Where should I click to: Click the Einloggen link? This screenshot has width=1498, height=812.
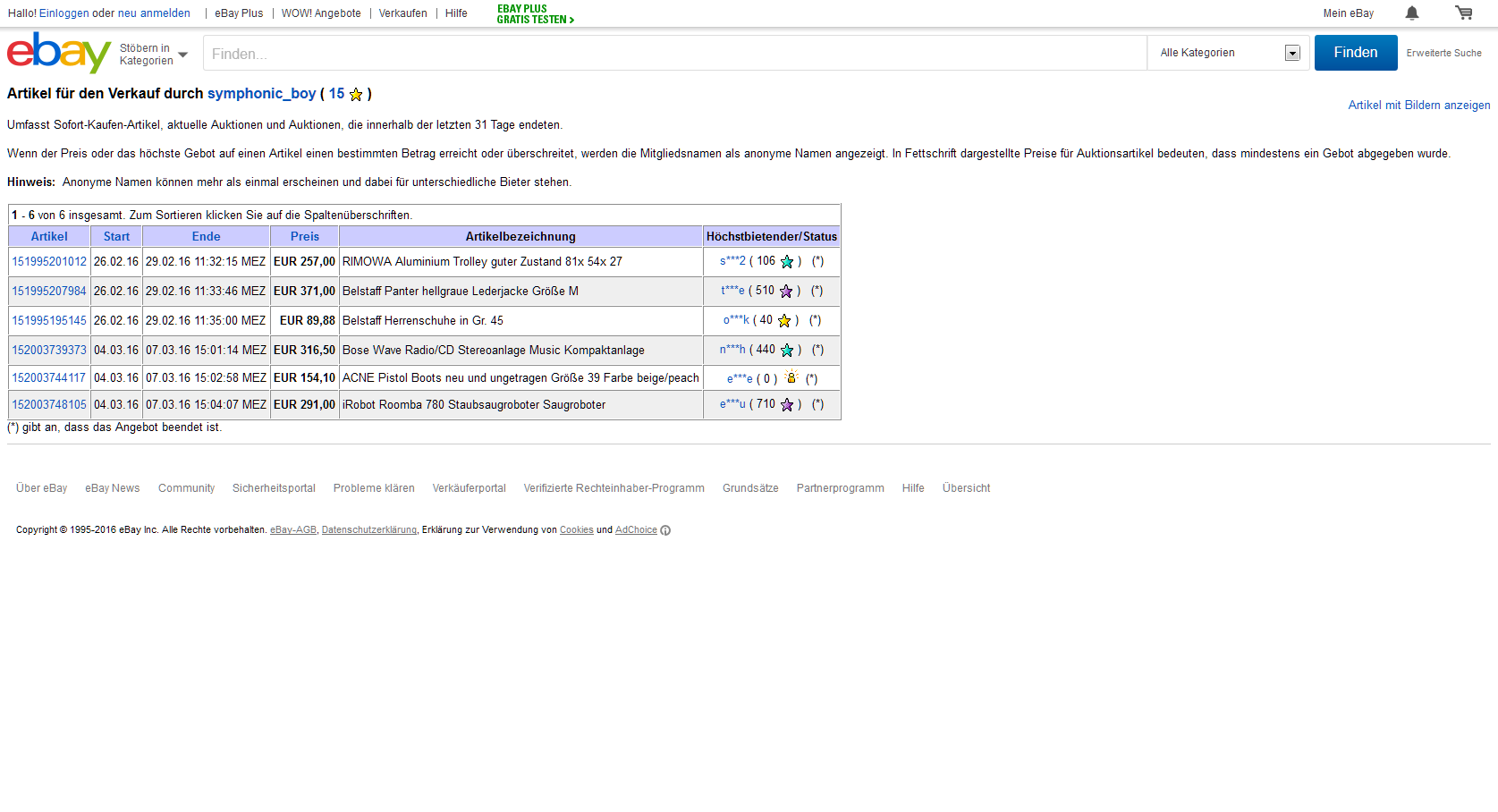pos(64,13)
